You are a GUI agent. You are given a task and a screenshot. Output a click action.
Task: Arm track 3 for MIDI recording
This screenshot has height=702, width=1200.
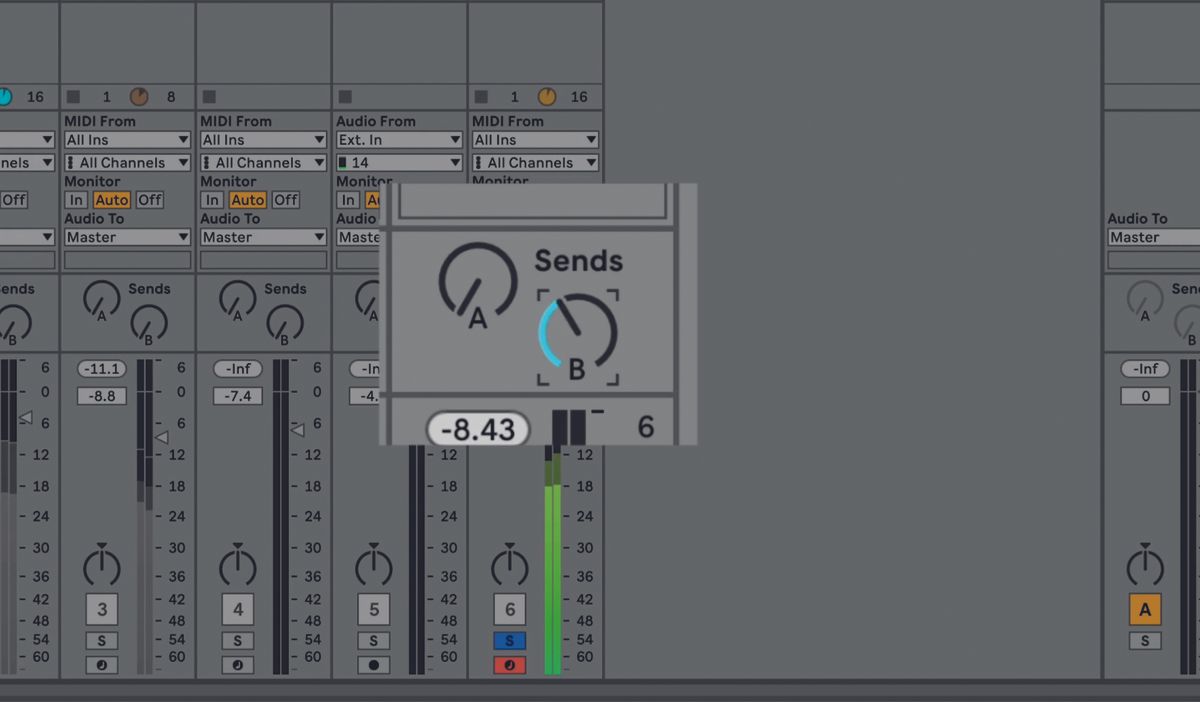(101, 664)
